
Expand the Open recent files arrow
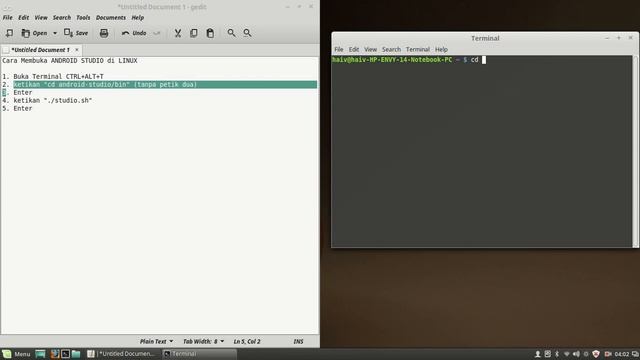click(x=55, y=33)
